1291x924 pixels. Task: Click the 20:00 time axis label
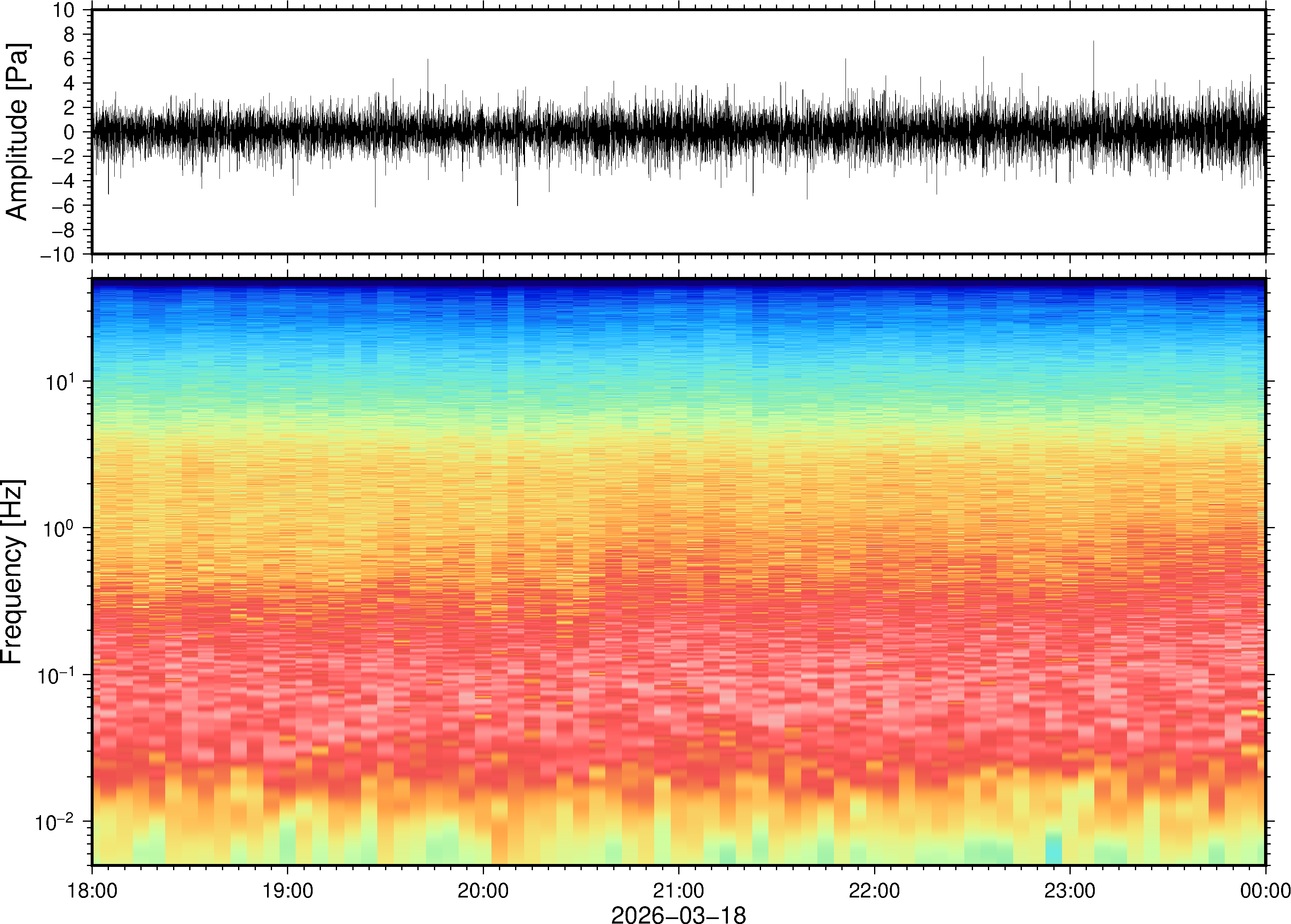[x=483, y=890]
